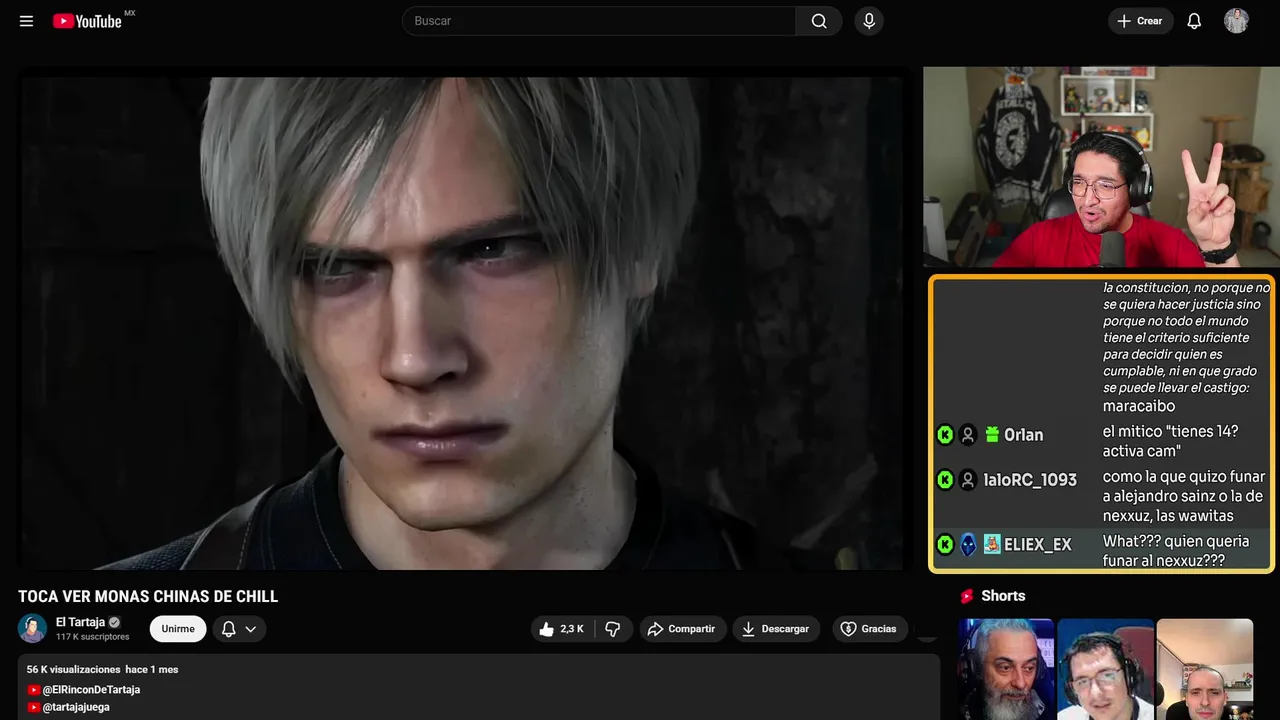Dislike the video with thumbs down
Viewport: 1280px width, 720px height.
pyautogui.click(x=613, y=629)
